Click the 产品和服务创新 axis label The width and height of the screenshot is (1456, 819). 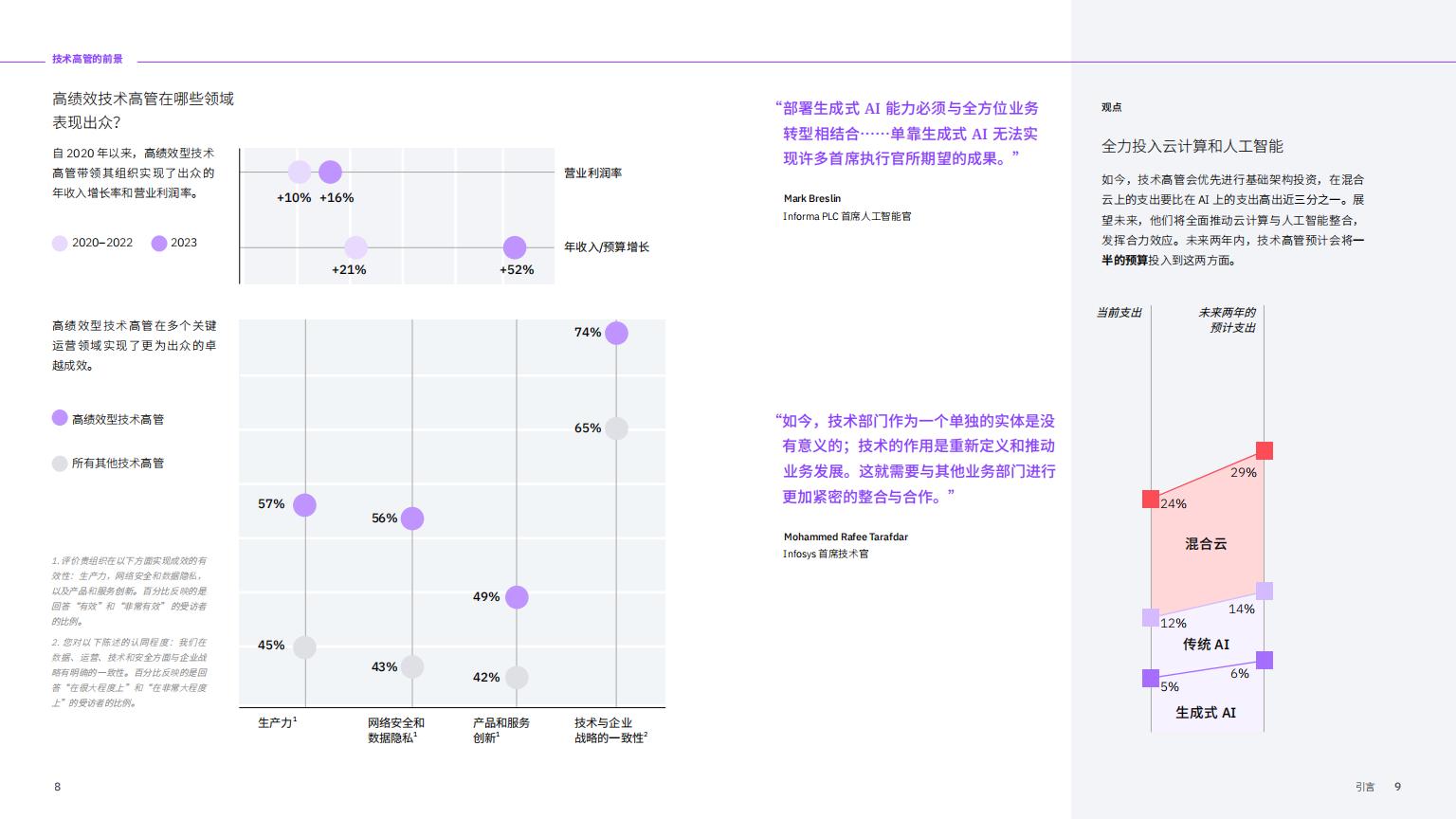coord(501,730)
